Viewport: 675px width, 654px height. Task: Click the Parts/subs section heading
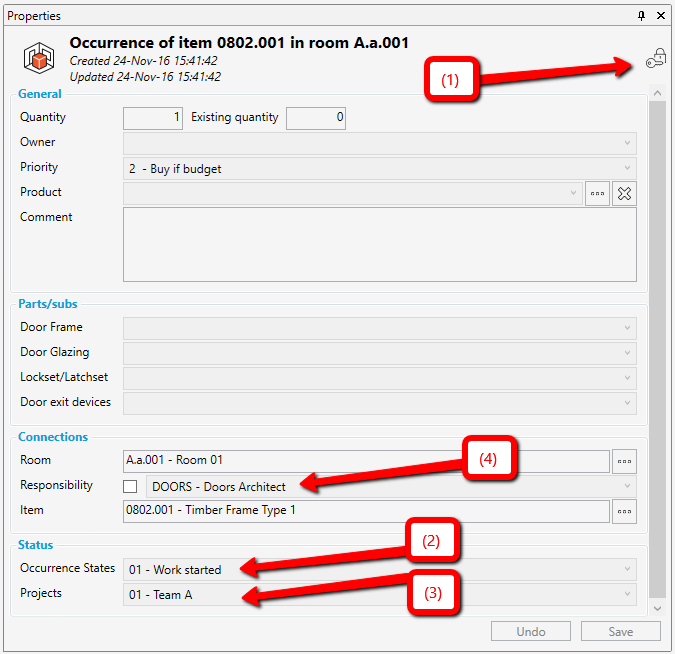coord(48,304)
